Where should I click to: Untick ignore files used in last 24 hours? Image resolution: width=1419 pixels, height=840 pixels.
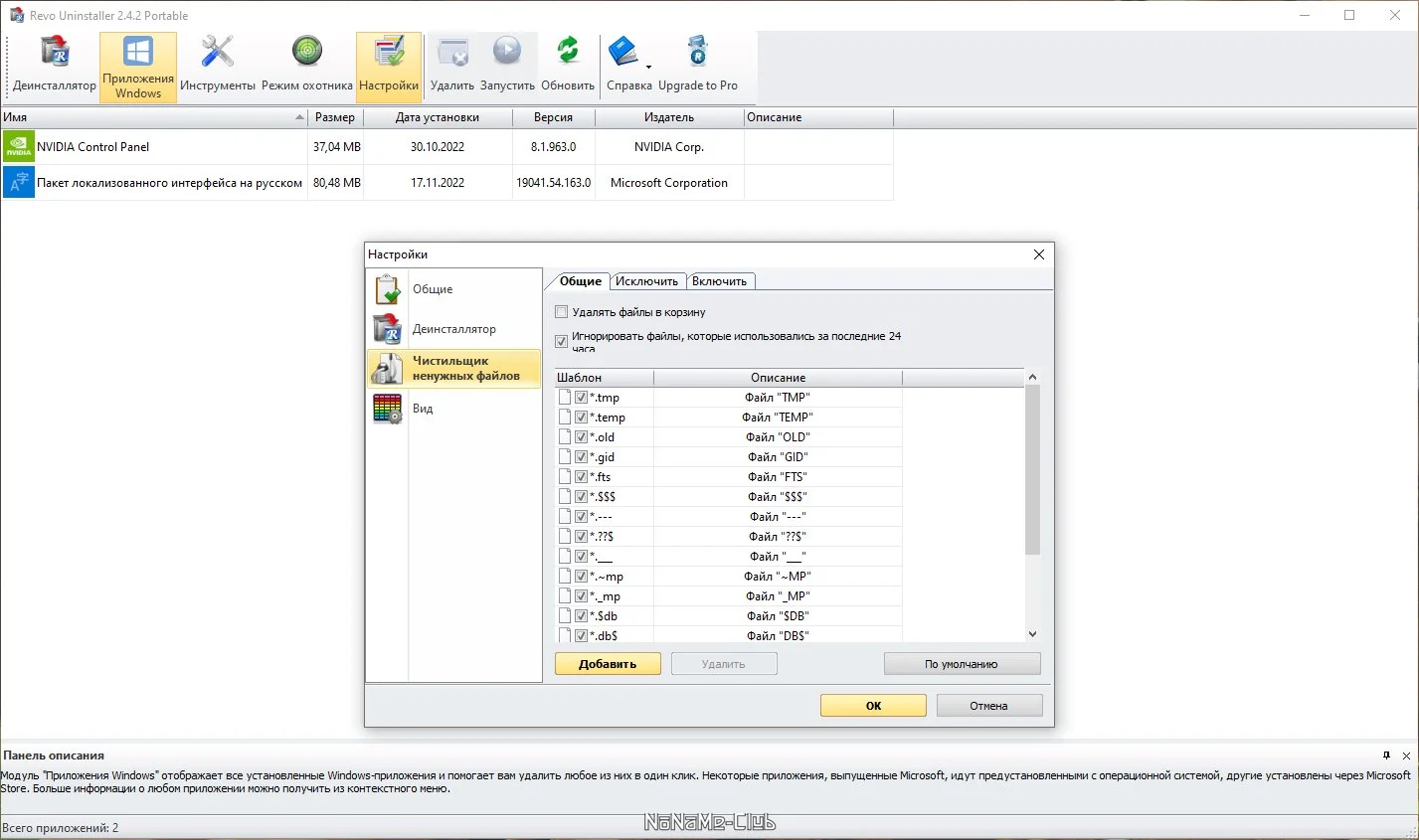pyautogui.click(x=561, y=342)
